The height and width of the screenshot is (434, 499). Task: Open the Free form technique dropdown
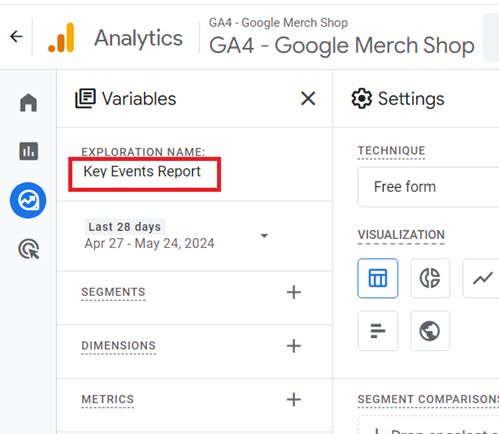428,187
